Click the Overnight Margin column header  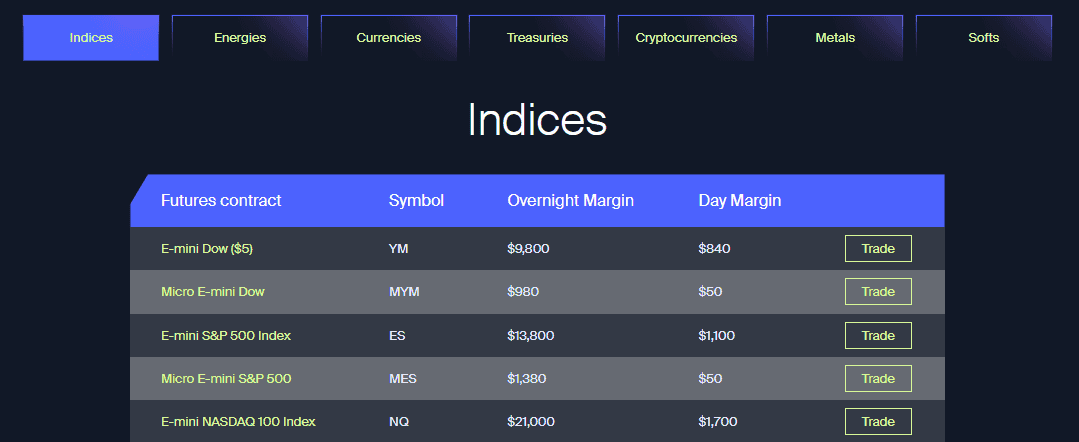(570, 201)
